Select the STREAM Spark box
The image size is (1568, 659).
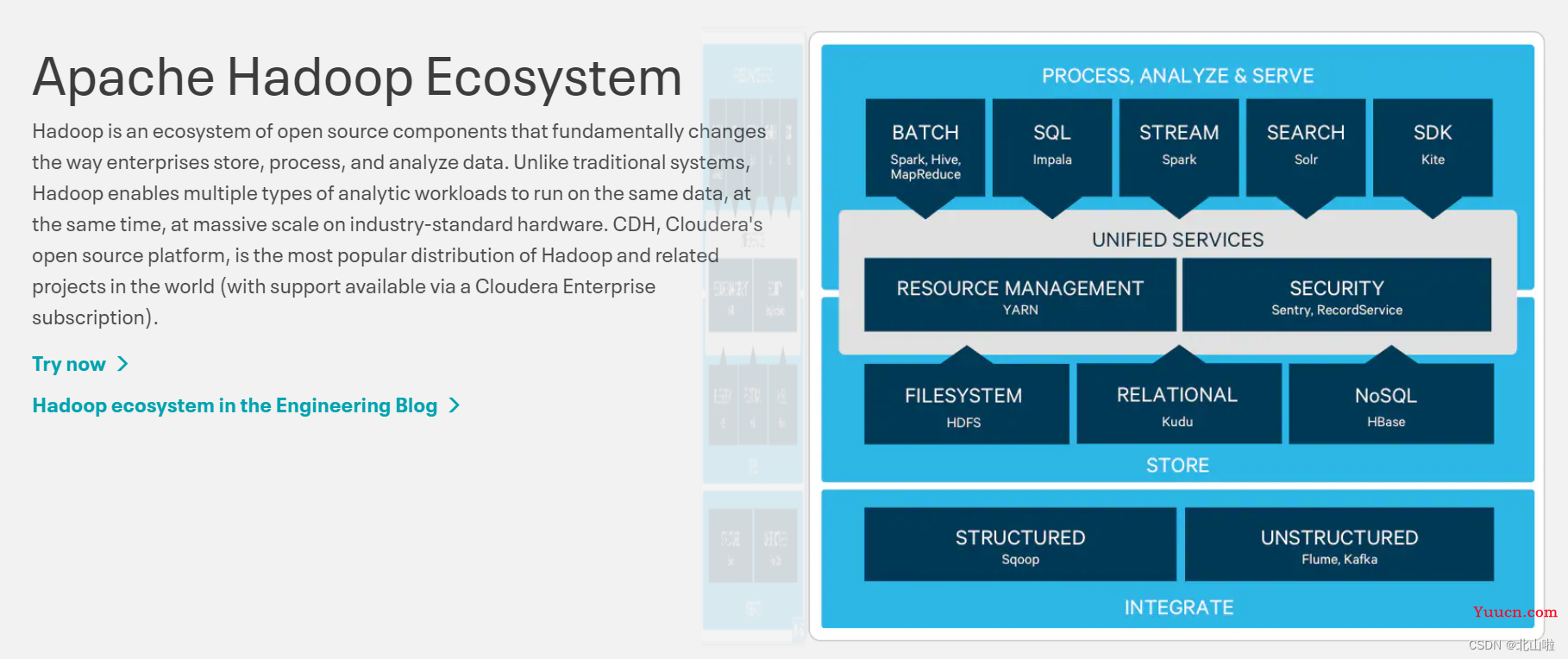pos(1179,148)
